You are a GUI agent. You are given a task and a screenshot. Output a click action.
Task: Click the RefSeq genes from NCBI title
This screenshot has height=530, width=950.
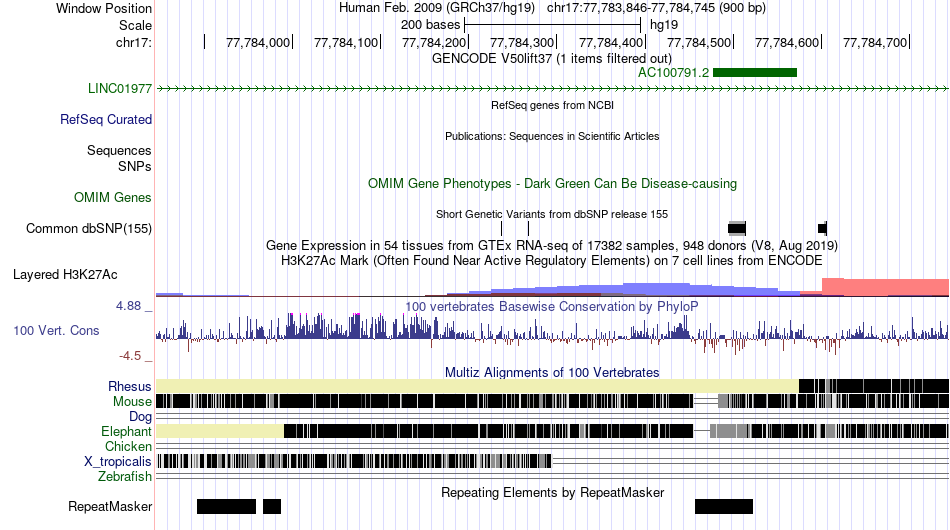tap(553, 105)
